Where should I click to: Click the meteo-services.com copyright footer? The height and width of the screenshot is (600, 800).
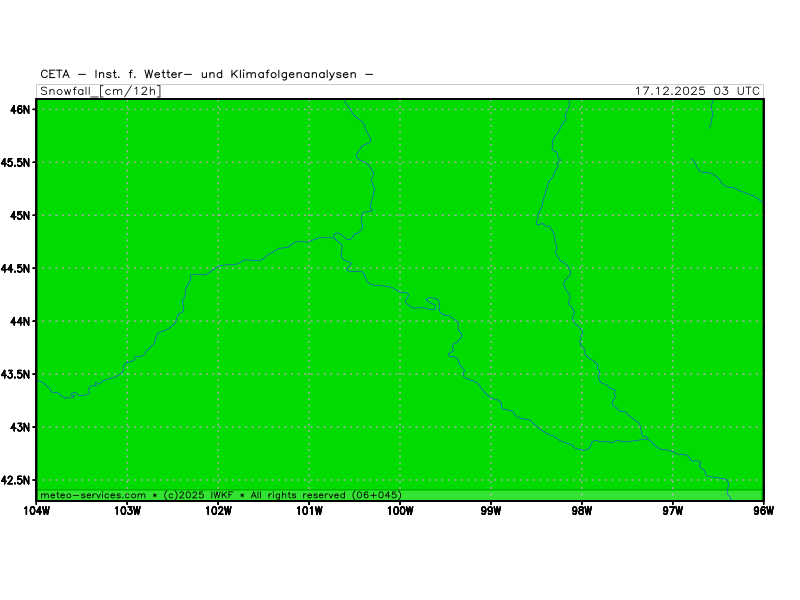coord(220,495)
